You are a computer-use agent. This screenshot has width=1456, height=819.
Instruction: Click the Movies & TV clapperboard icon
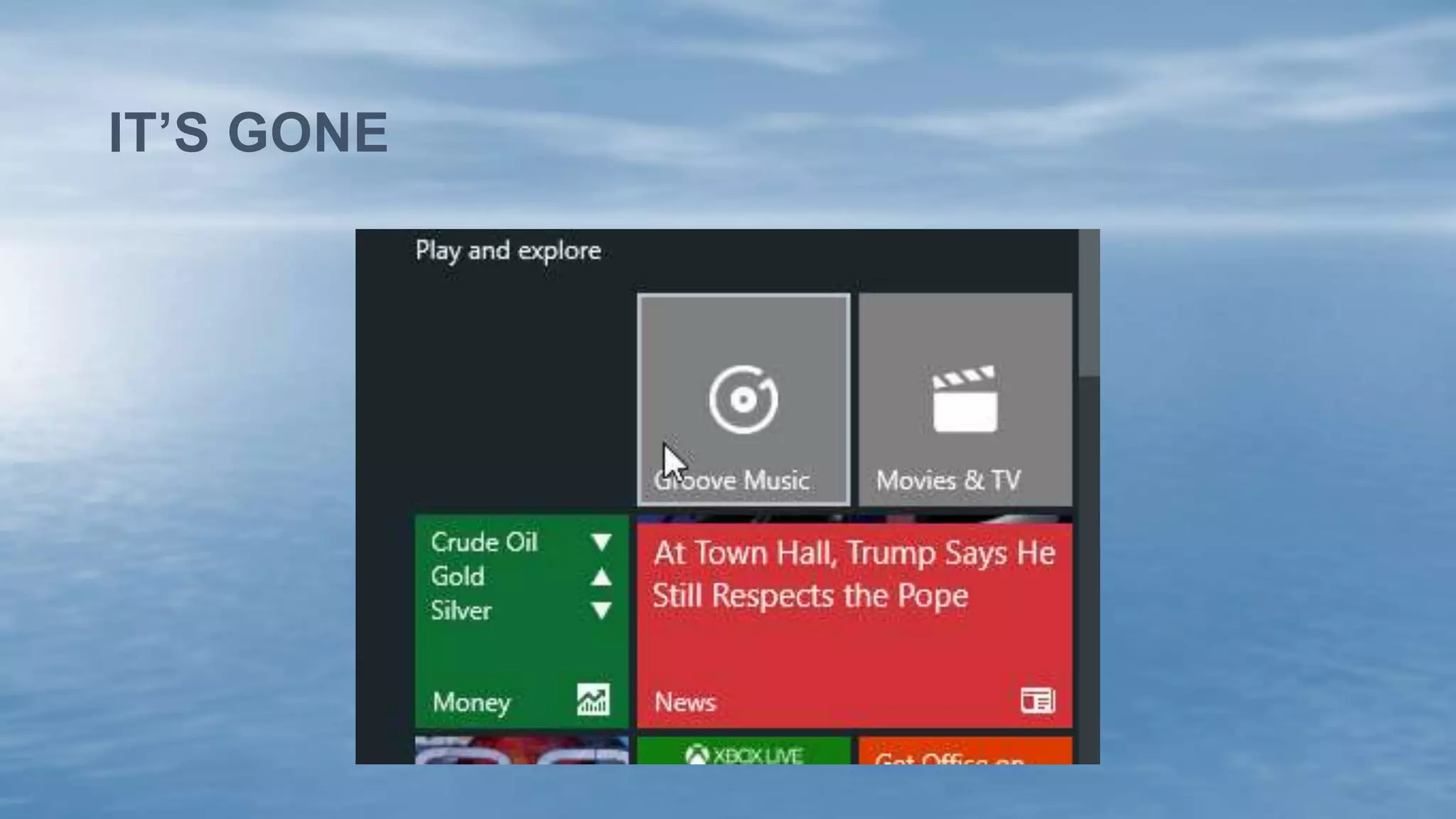(965, 400)
